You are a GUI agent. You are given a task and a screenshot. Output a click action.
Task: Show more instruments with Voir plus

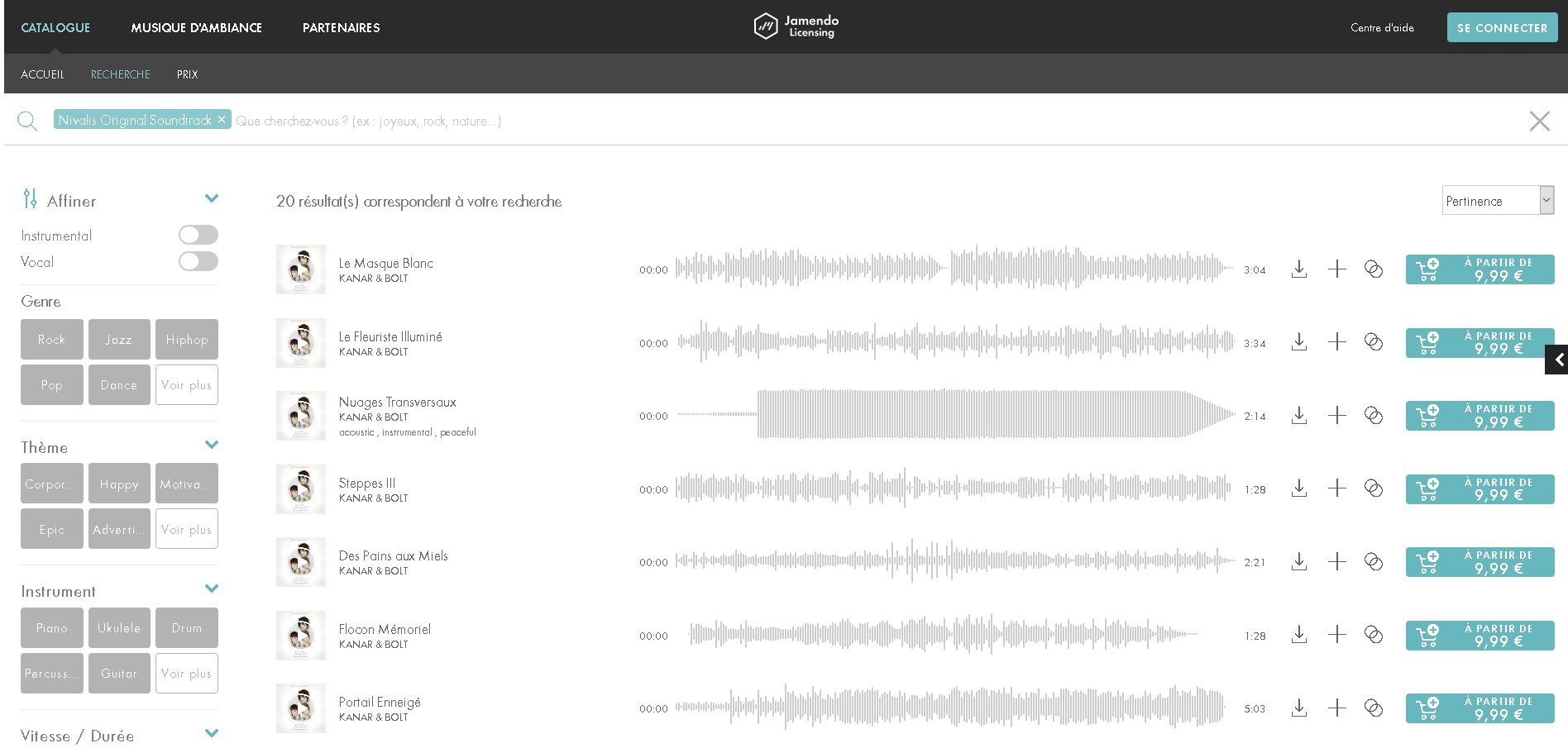tap(187, 674)
